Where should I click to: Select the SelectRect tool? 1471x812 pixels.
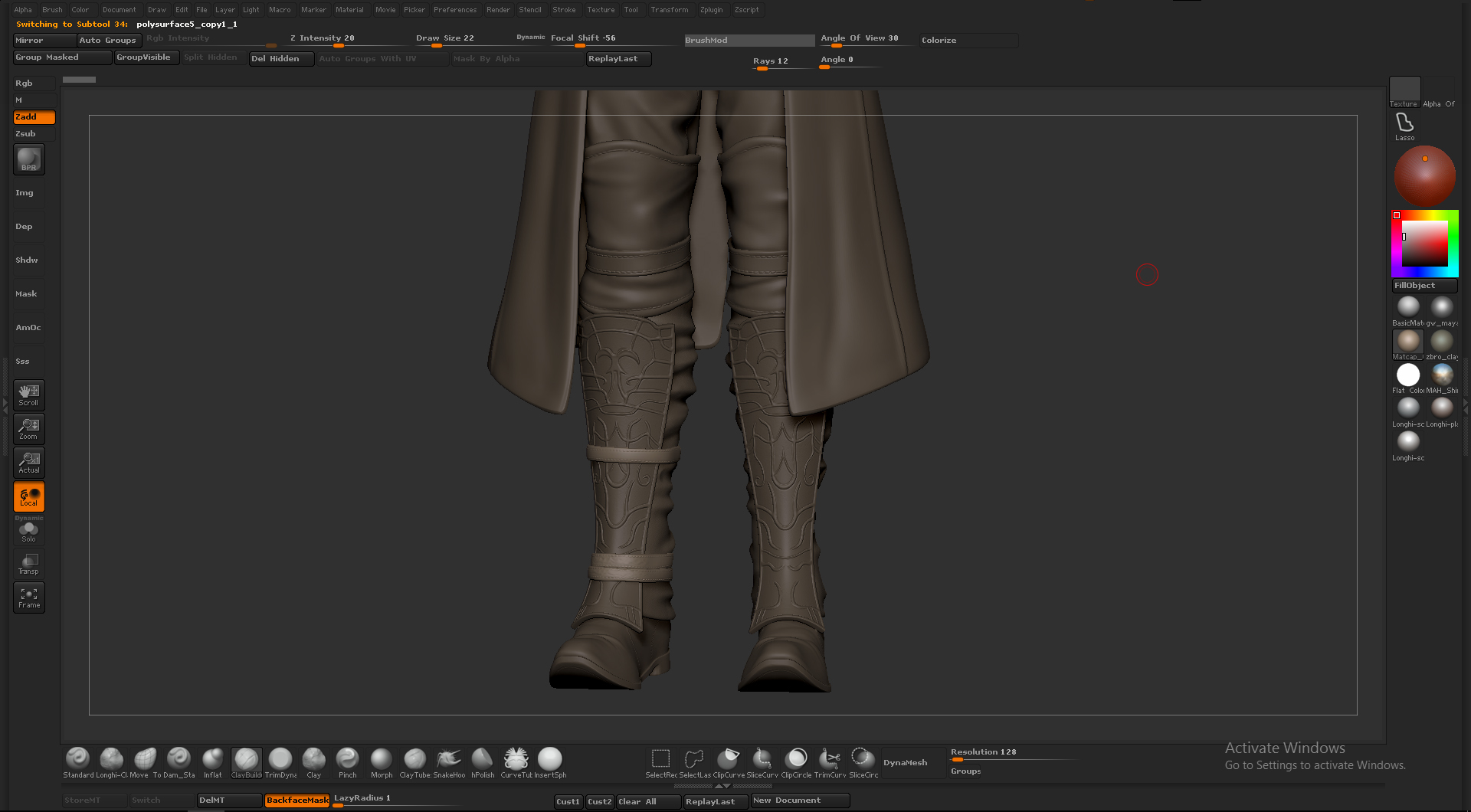pyautogui.click(x=660, y=762)
